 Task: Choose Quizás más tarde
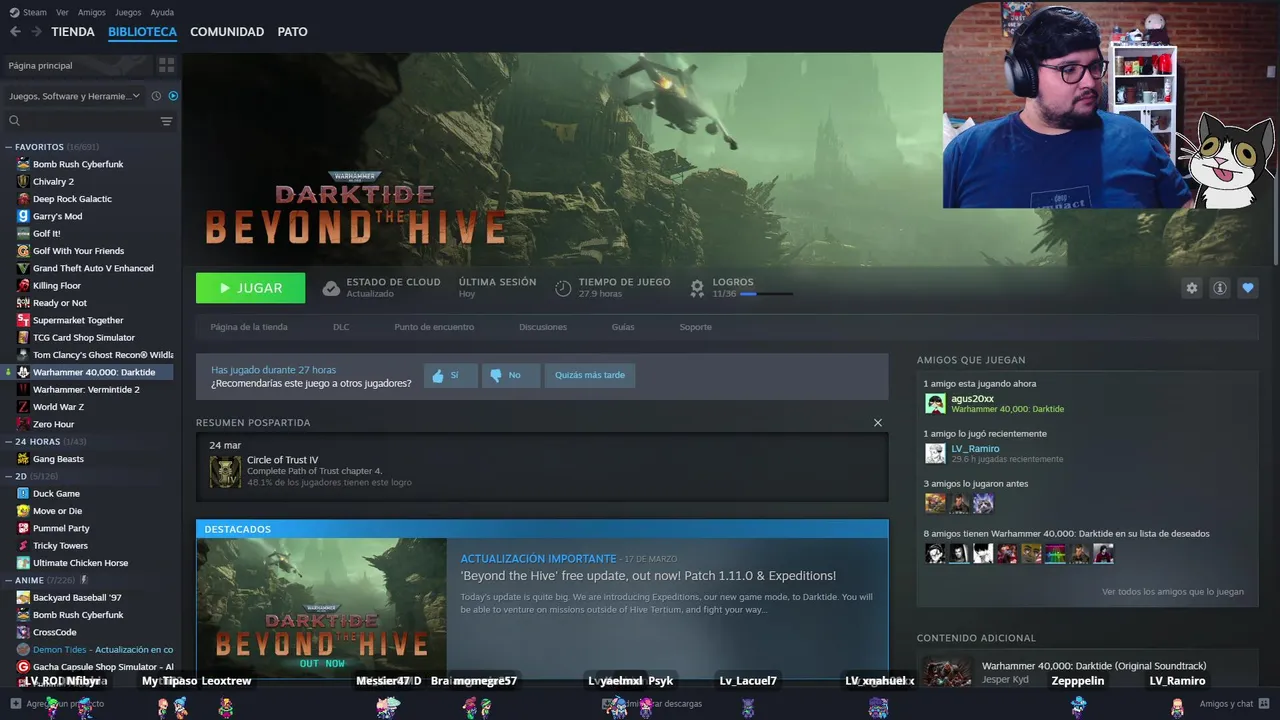click(x=590, y=375)
